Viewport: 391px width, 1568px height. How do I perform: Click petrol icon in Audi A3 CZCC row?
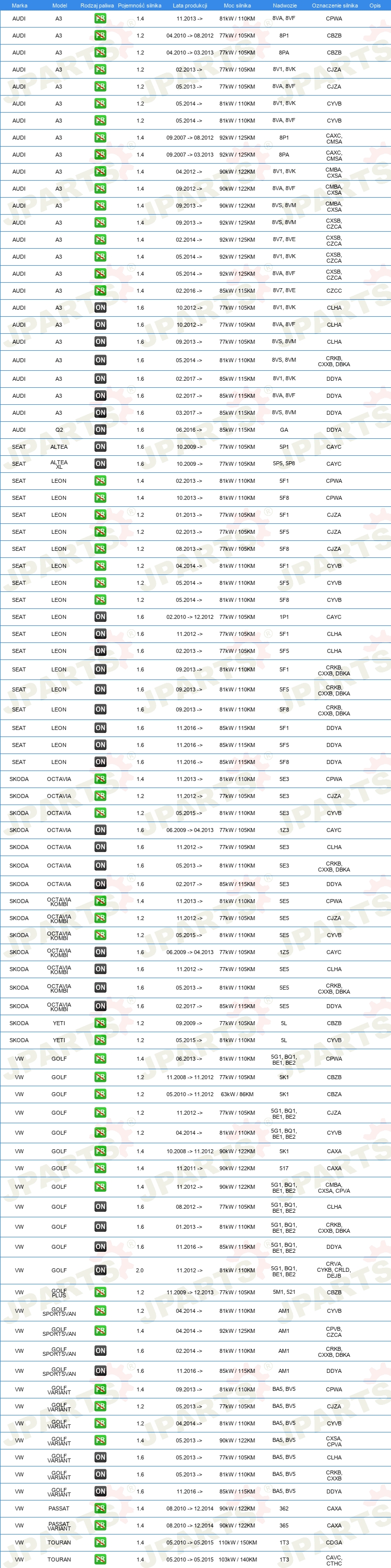pyautogui.click(x=100, y=290)
